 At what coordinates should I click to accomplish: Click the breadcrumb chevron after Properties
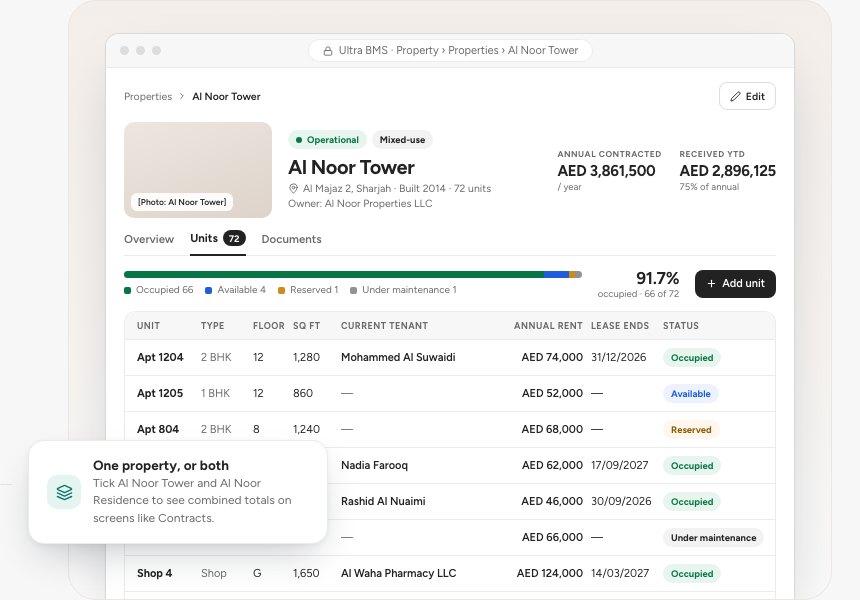(182, 97)
